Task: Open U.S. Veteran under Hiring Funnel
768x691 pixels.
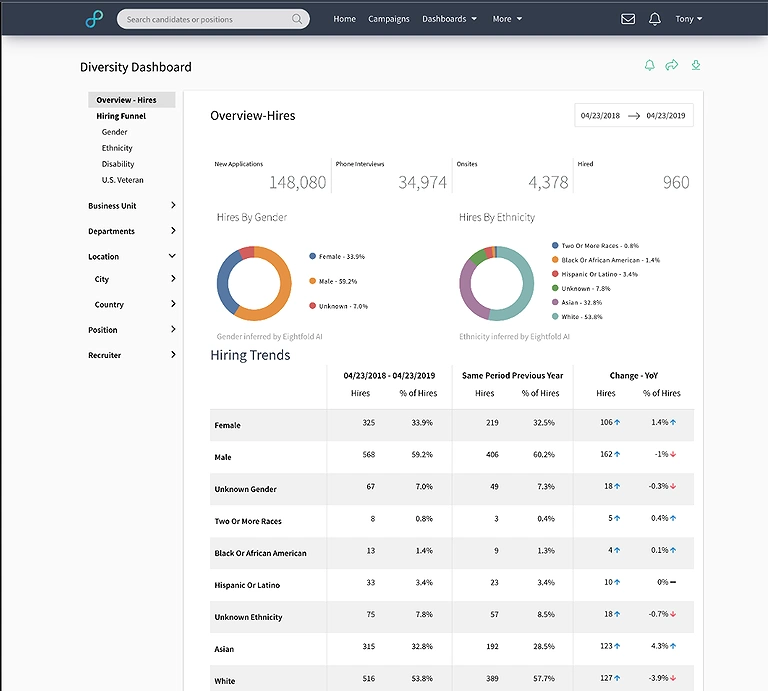Action: tap(122, 180)
